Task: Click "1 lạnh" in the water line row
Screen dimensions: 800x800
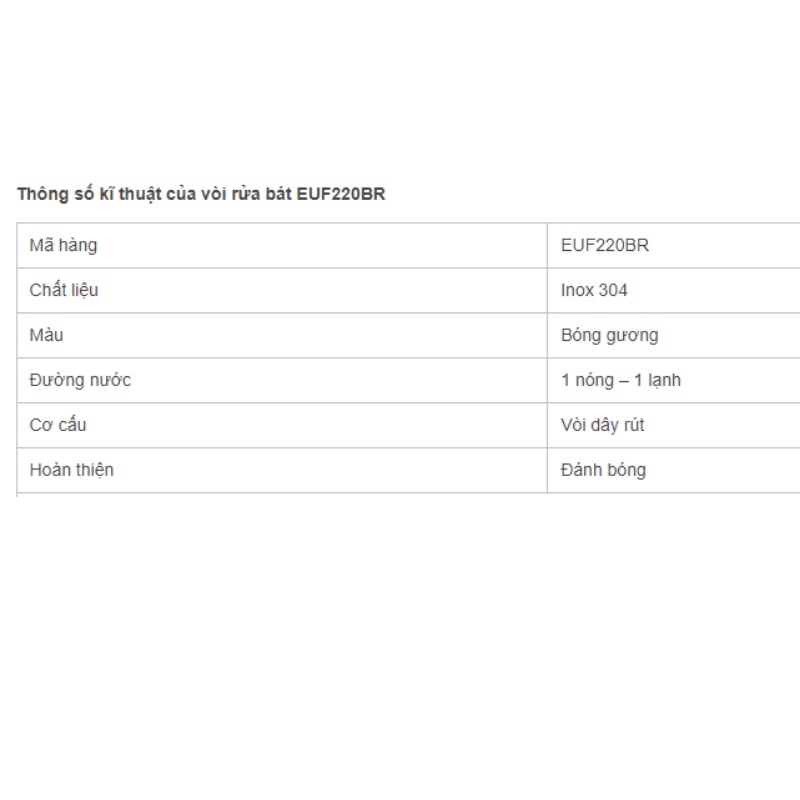Action: coord(657,380)
